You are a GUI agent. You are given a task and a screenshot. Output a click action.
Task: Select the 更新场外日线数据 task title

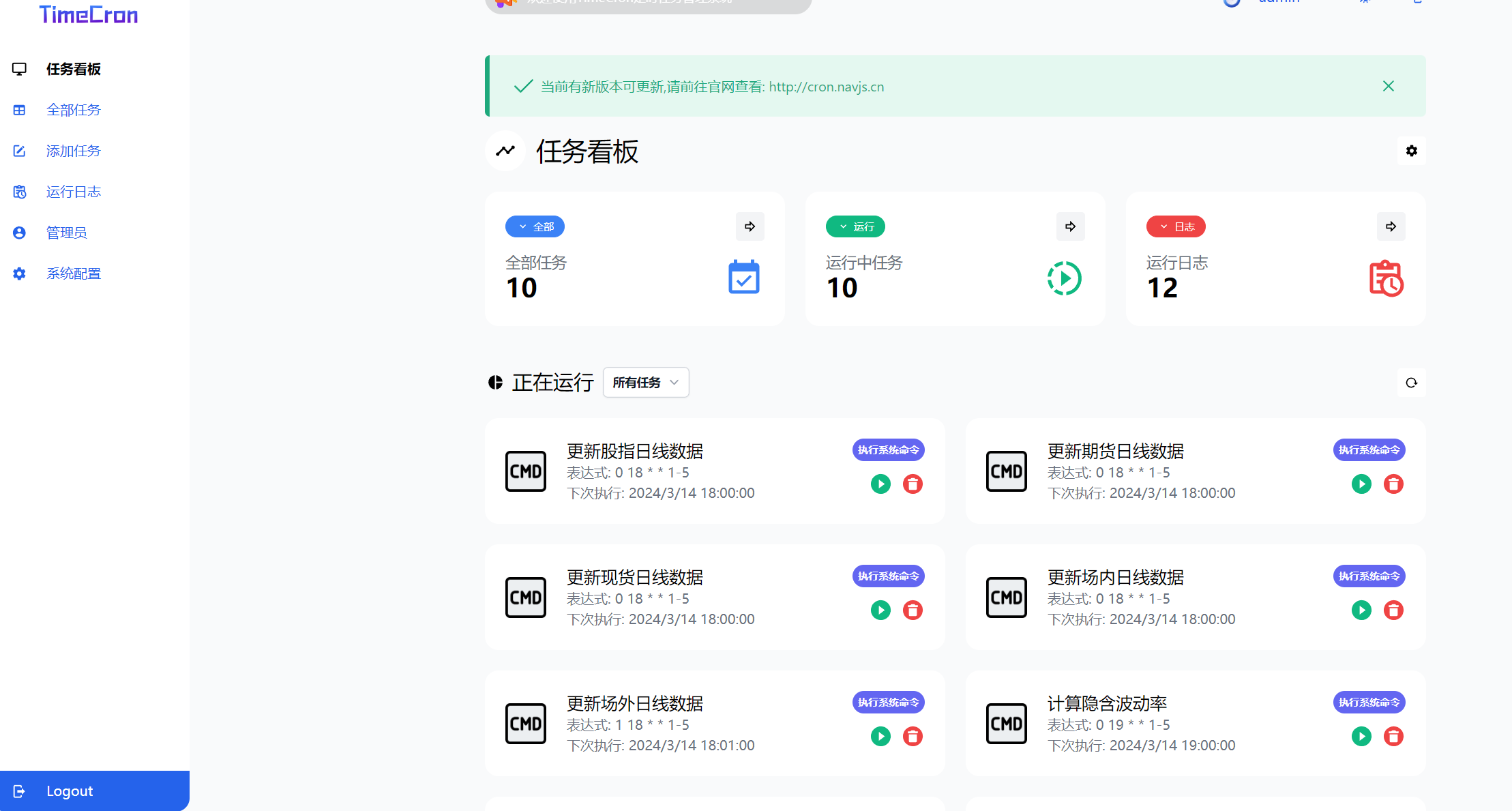(x=635, y=703)
